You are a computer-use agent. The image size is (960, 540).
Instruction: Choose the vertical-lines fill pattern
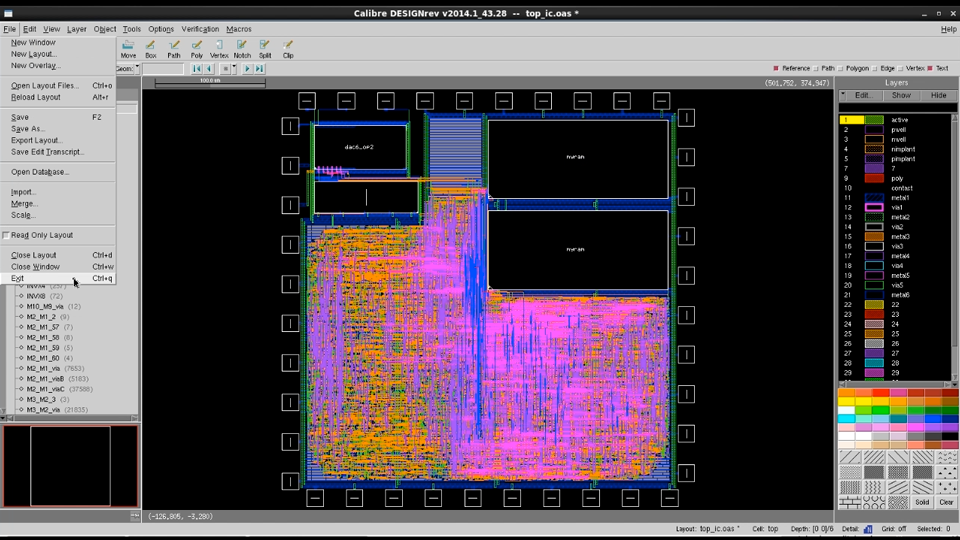850,487
